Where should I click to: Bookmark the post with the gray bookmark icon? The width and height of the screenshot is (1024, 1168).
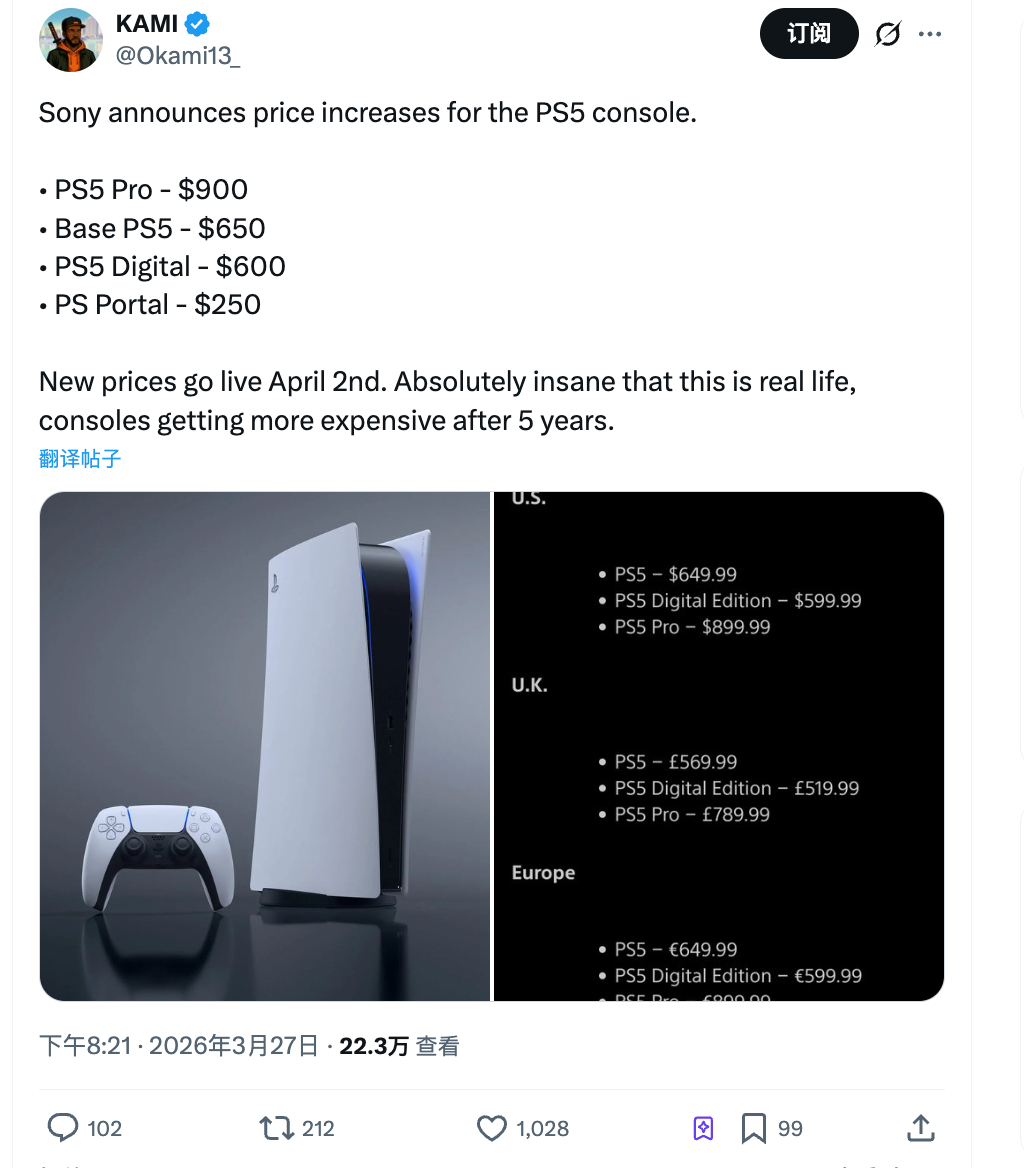click(x=753, y=1128)
